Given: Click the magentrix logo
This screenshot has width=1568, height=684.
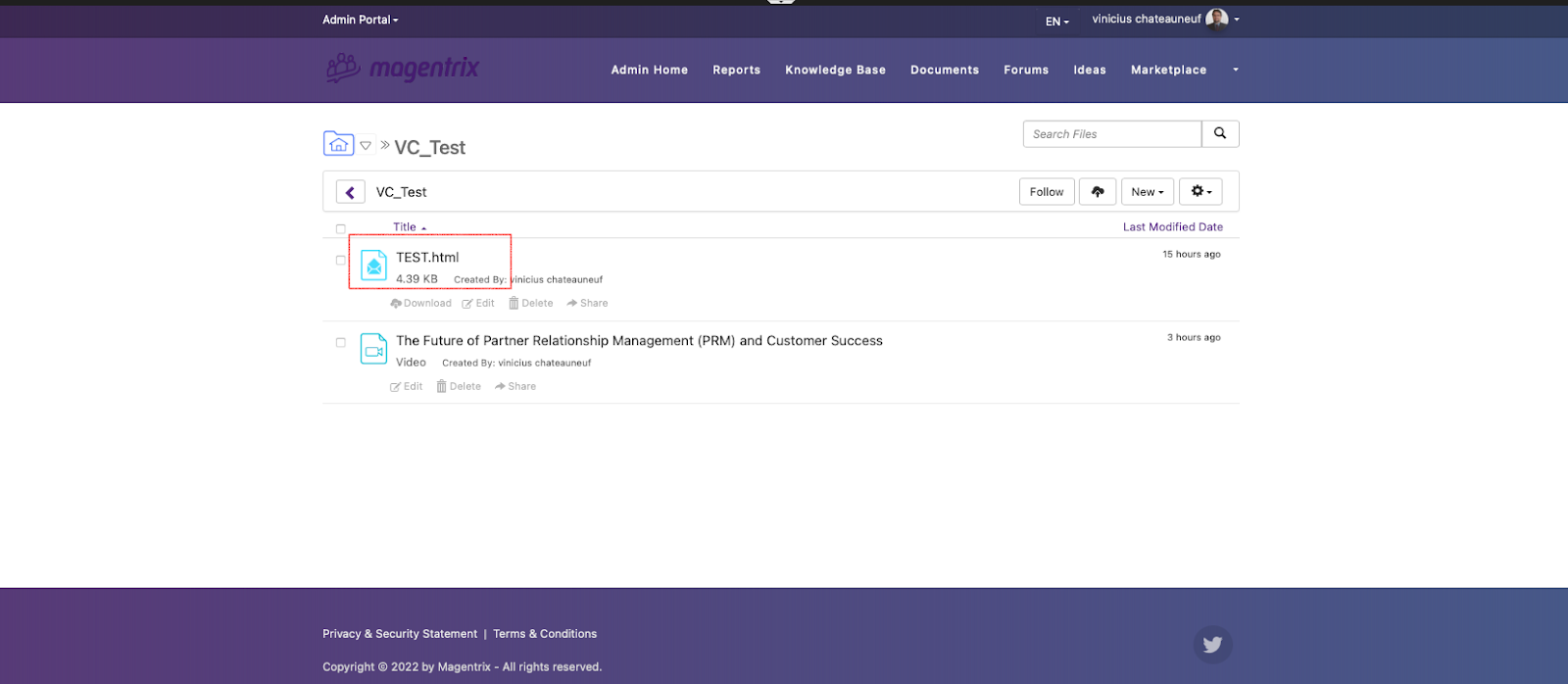Looking at the screenshot, I should (x=402, y=68).
